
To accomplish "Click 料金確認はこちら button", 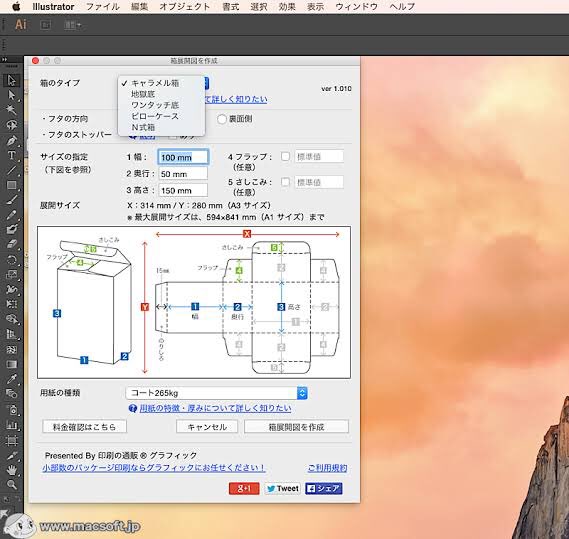I will [85, 427].
